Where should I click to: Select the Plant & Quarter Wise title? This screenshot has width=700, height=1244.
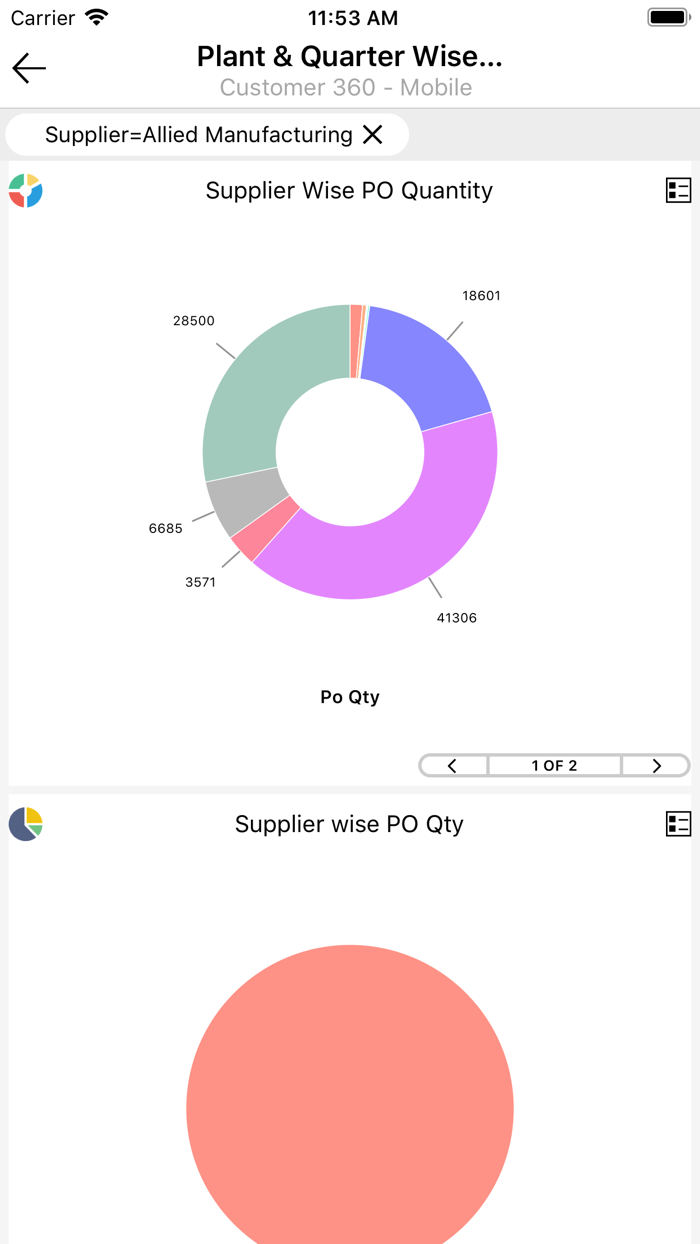pyautogui.click(x=350, y=56)
